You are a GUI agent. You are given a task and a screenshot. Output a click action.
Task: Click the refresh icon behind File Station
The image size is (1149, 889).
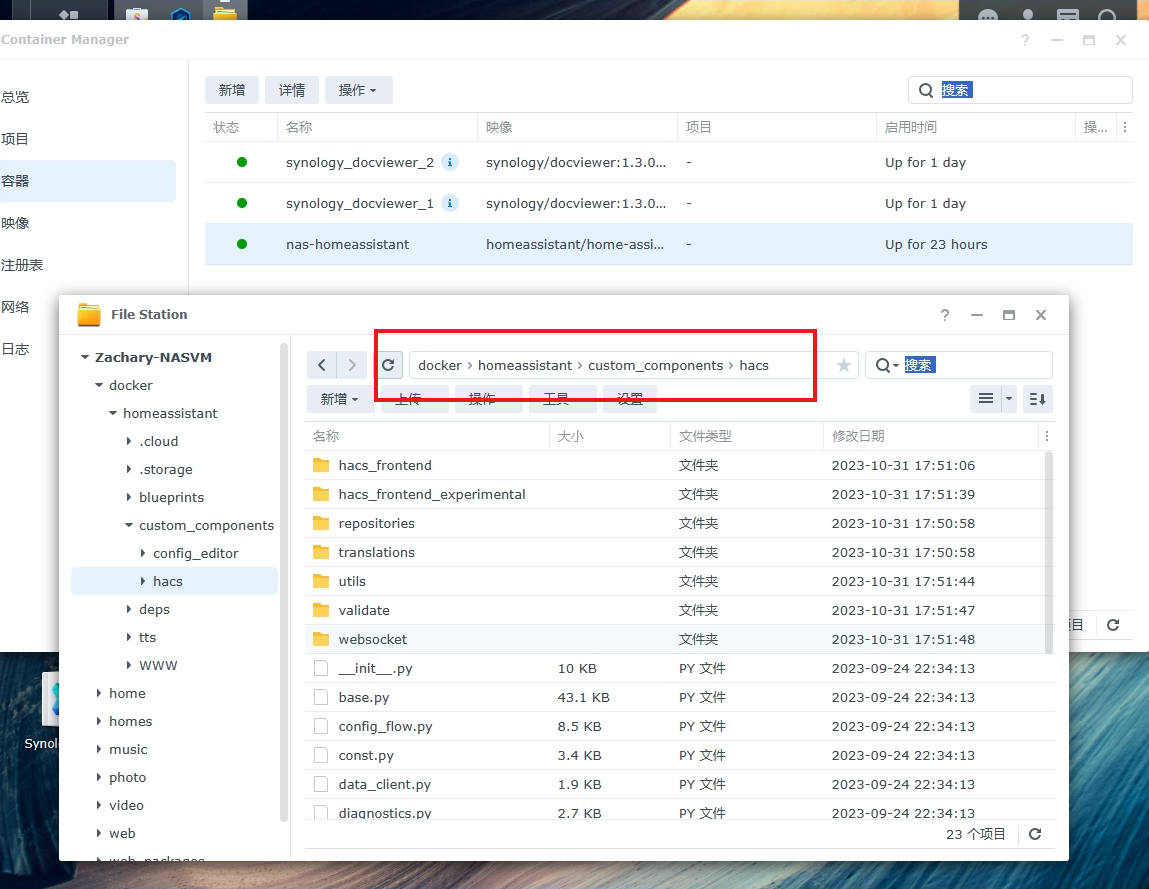tap(1112, 624)
